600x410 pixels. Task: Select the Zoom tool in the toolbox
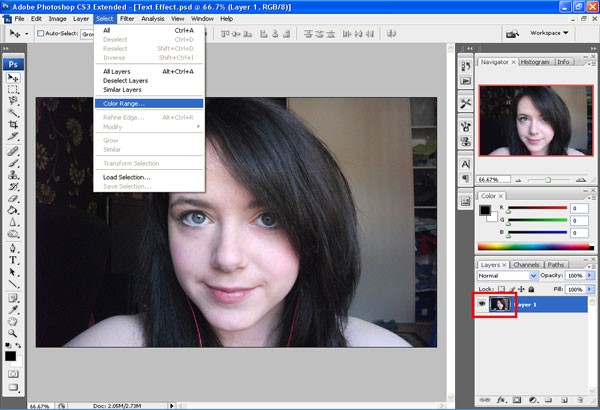tap(13, 333)
